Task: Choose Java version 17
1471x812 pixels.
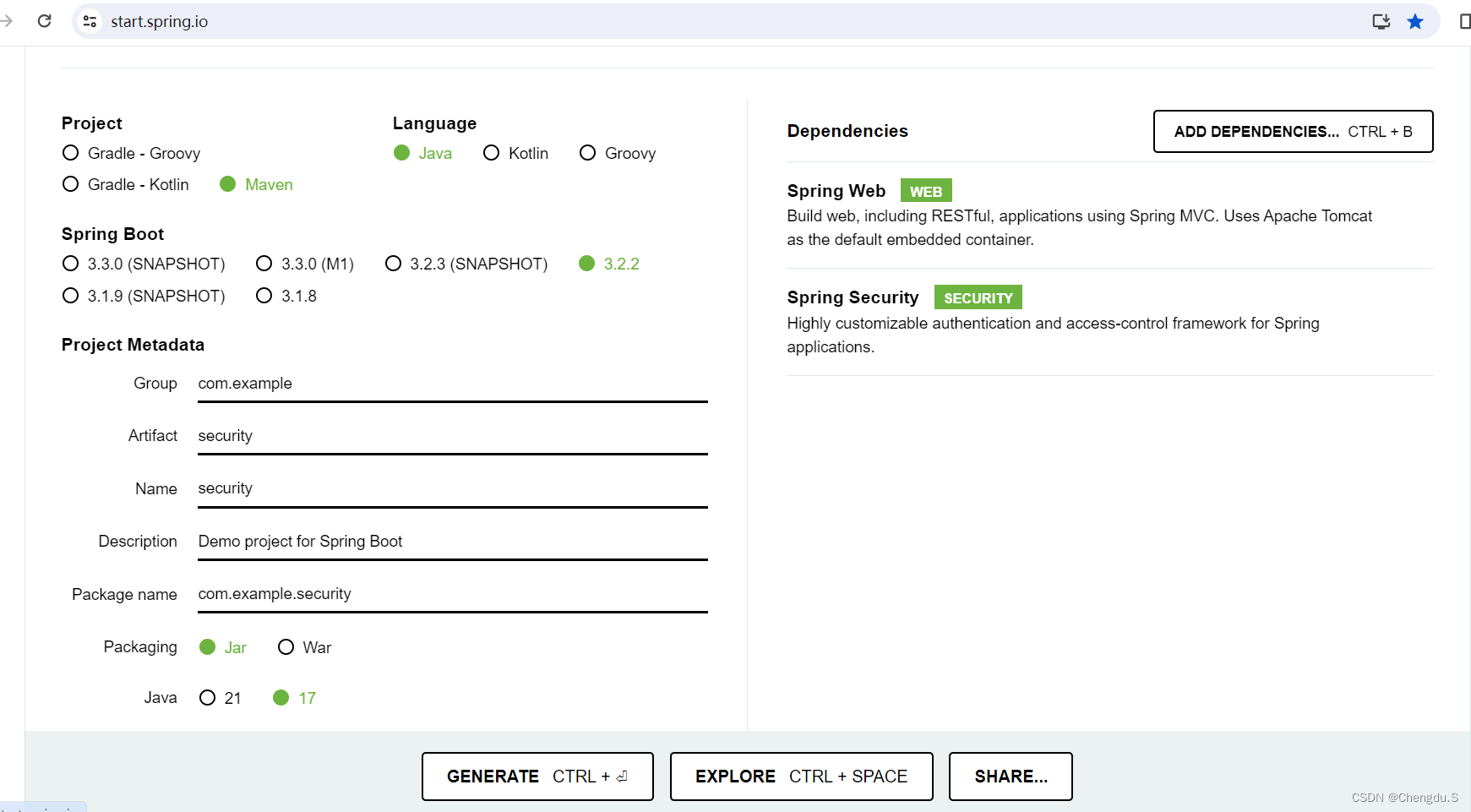Action: pyautogui.click(x=294, y=698)
